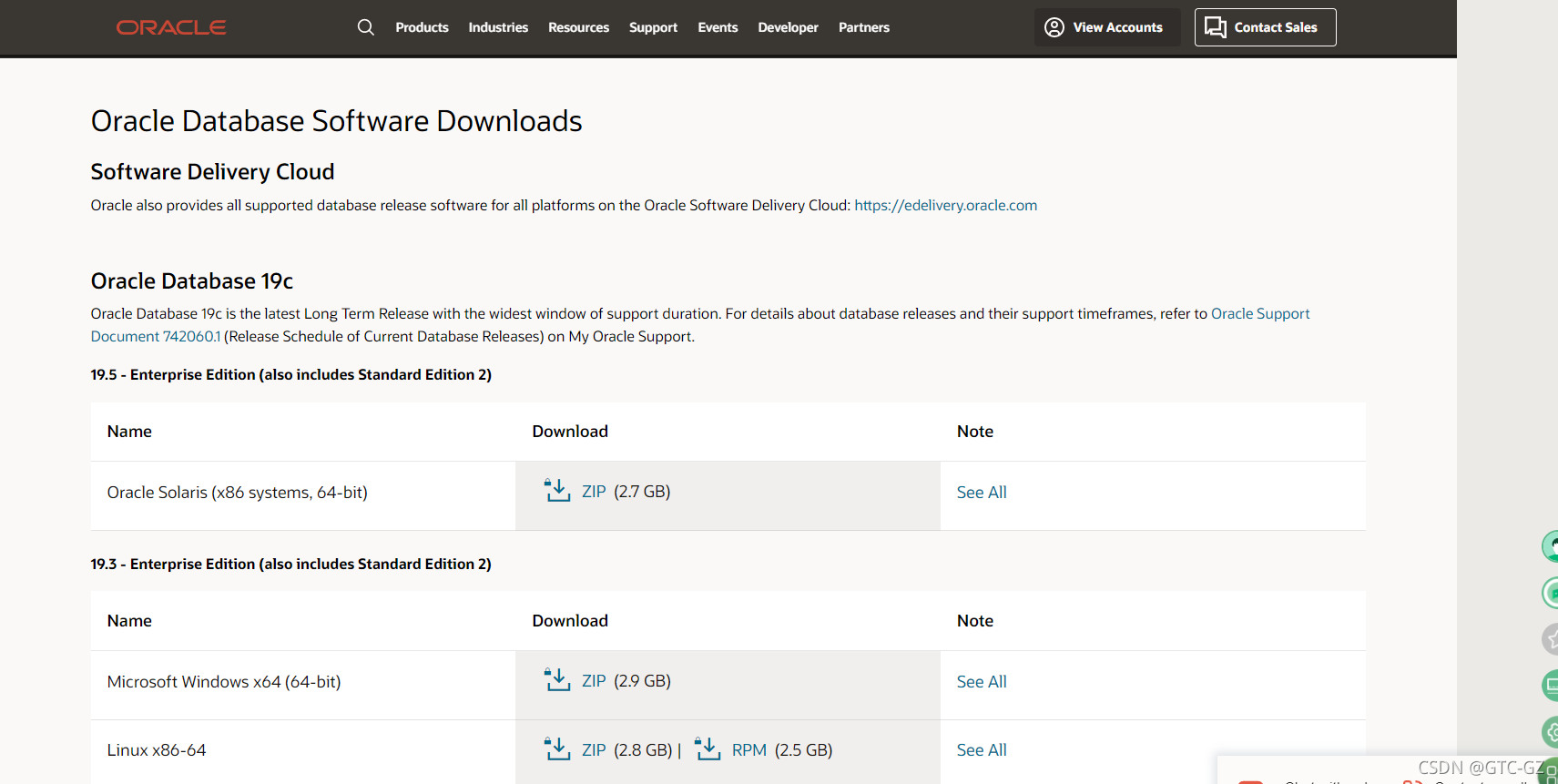1558x784 pixels.
Task: Click download arrow icon beside Linux ZIP
Action: coord(557,749)
